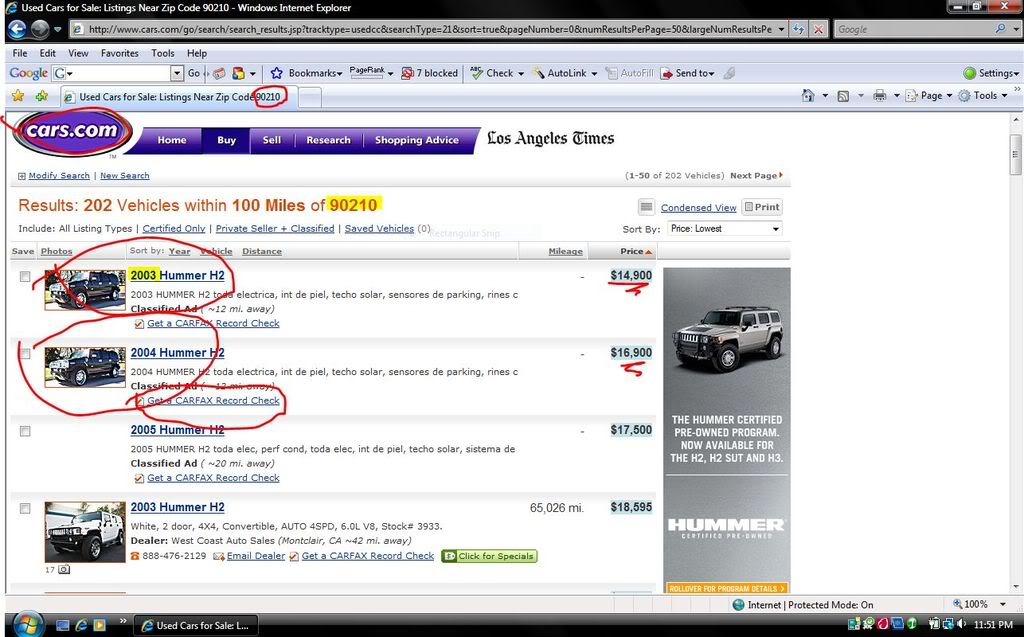1024x637 pixels.
Task: Open the zoom level 100% dropdown arrow
Action: (1002, 604)
